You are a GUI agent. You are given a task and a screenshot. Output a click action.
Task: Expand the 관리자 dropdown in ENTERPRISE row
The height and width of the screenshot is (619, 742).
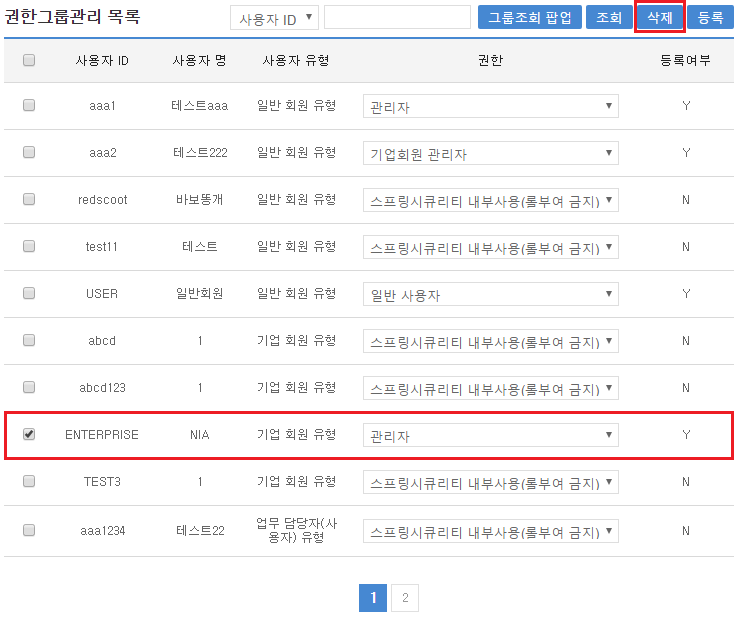click(x=490, y=435)
